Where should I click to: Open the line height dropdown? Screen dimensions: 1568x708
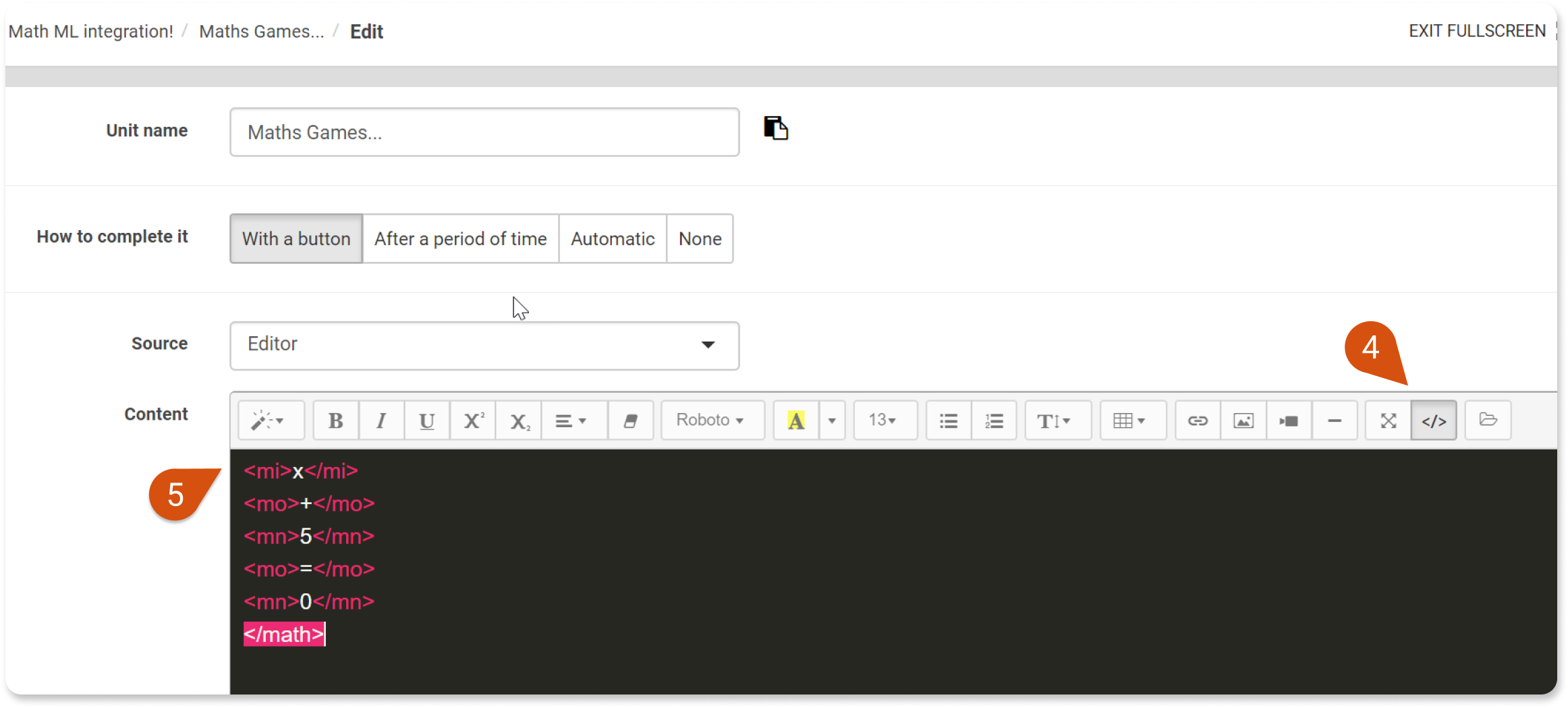click(x=1057, y=420)
